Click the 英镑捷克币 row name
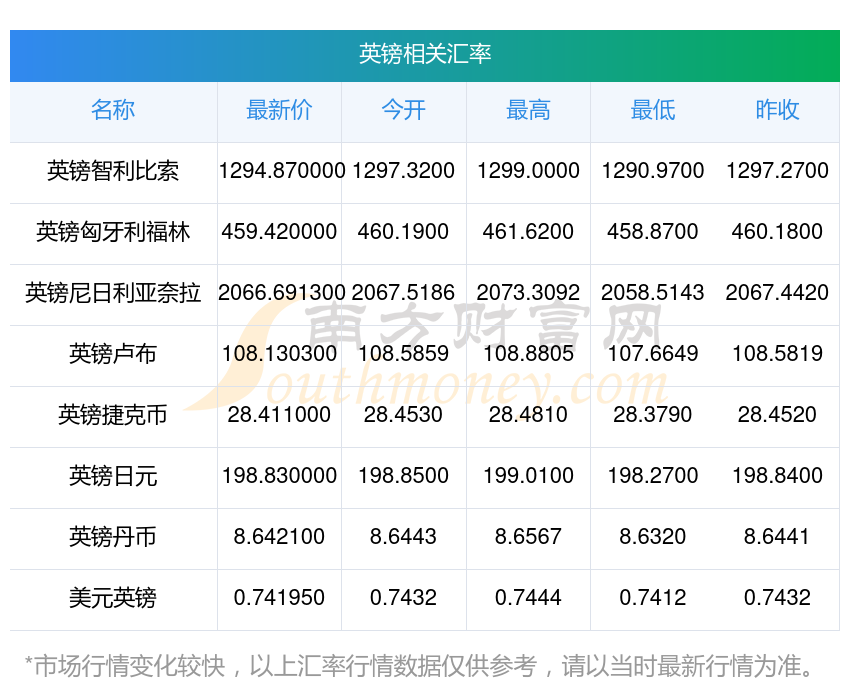850x698 pixels. pos(113,415)
